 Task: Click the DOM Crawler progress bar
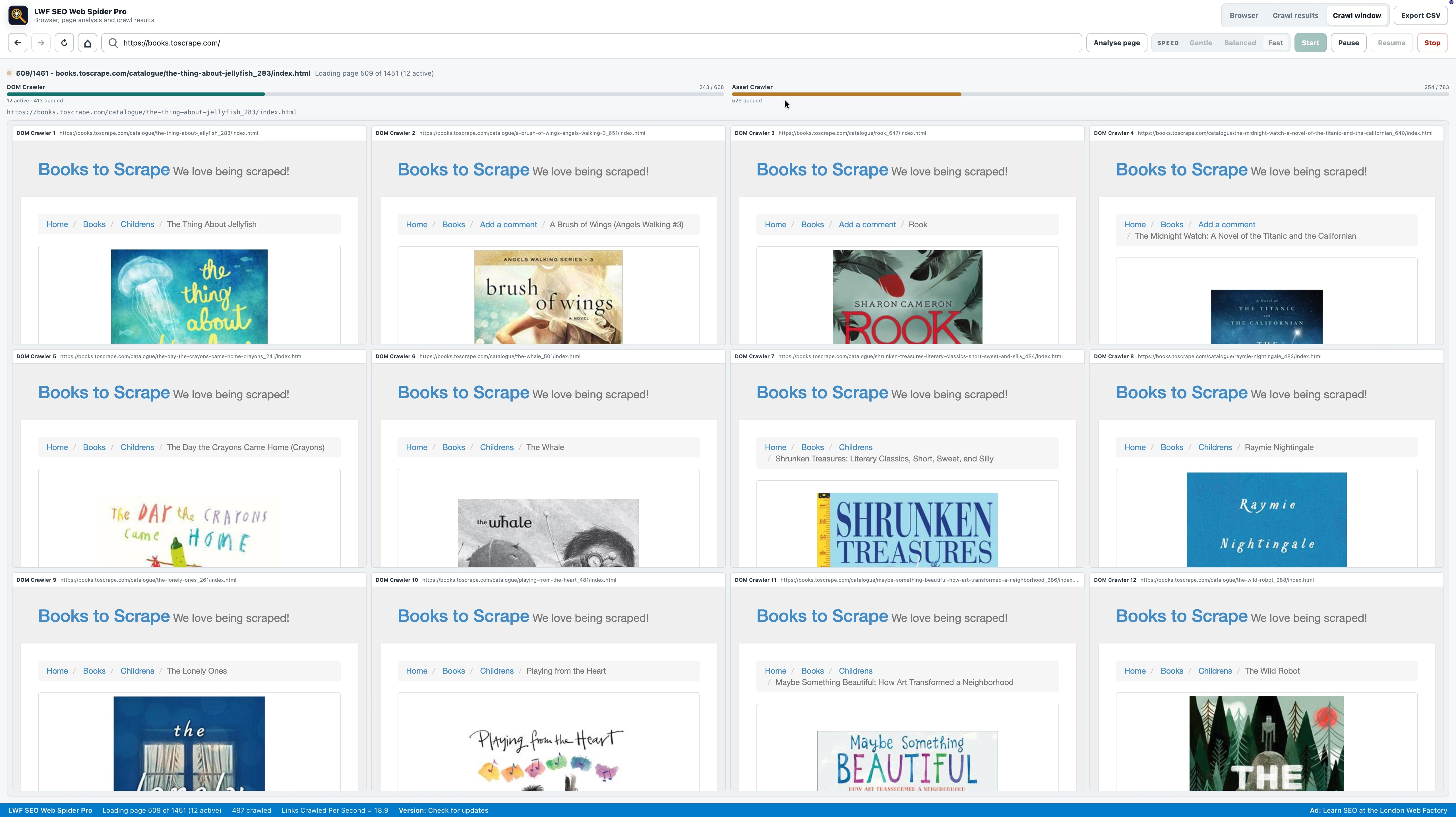pyautogui.click(x=365, y=94)
